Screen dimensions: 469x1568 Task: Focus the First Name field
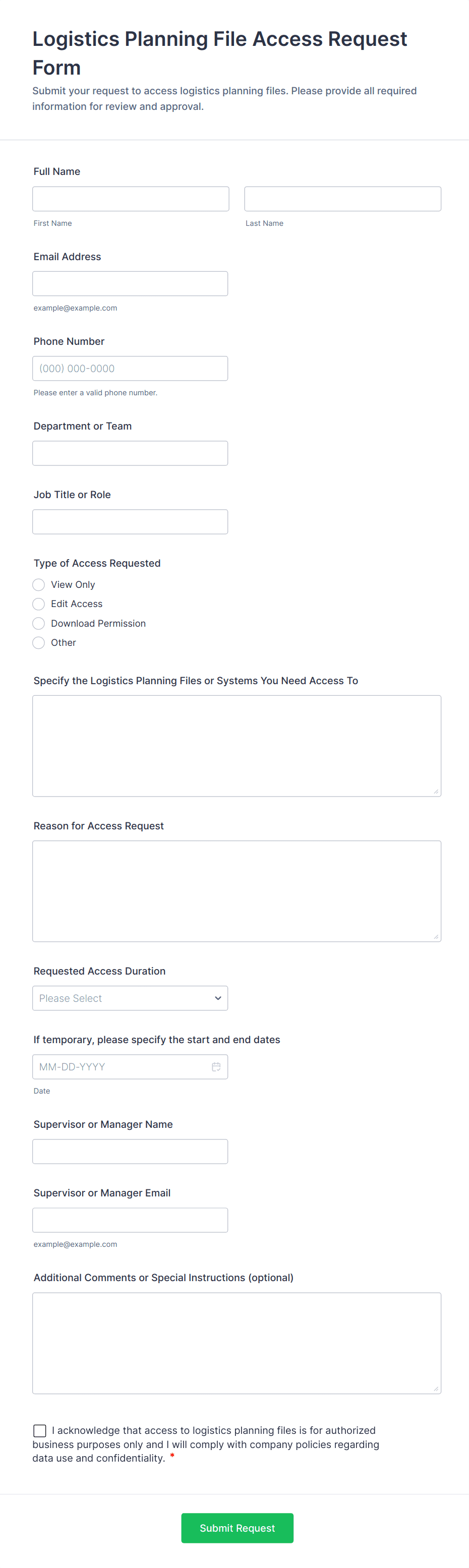click(131, 199)
